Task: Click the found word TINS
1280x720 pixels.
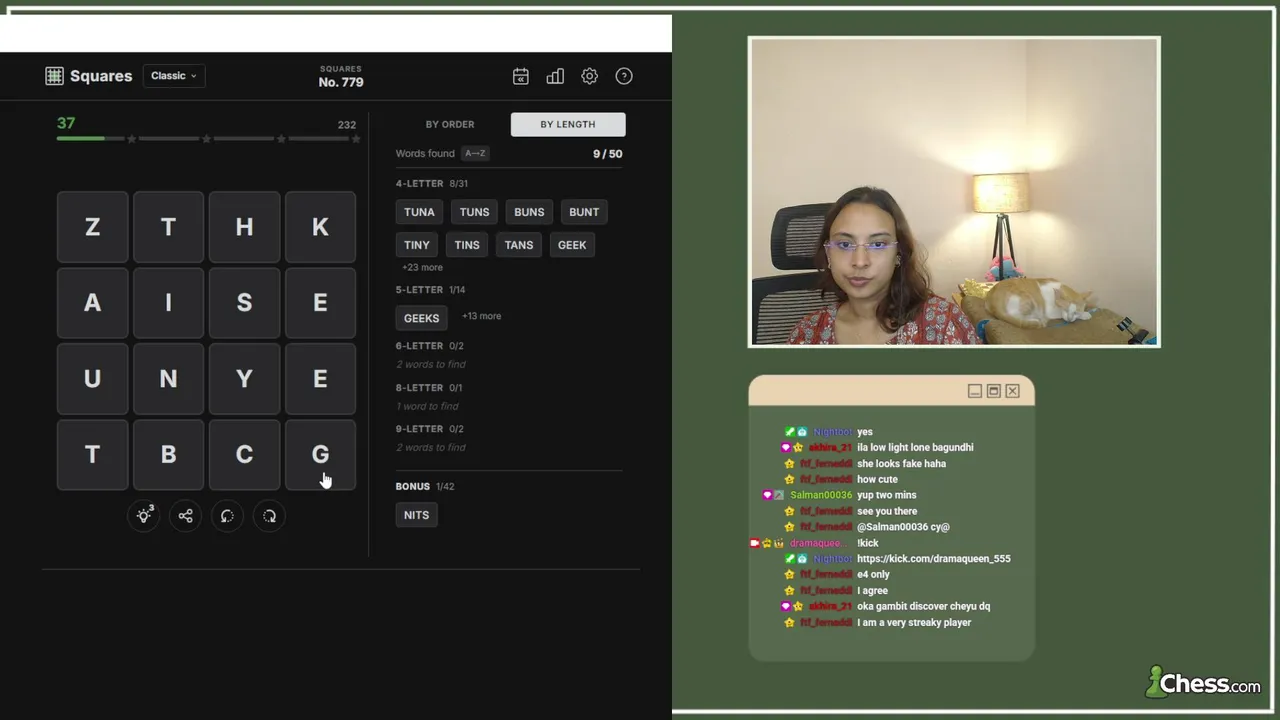Action: pyautogui.click(x=467, y=245)
